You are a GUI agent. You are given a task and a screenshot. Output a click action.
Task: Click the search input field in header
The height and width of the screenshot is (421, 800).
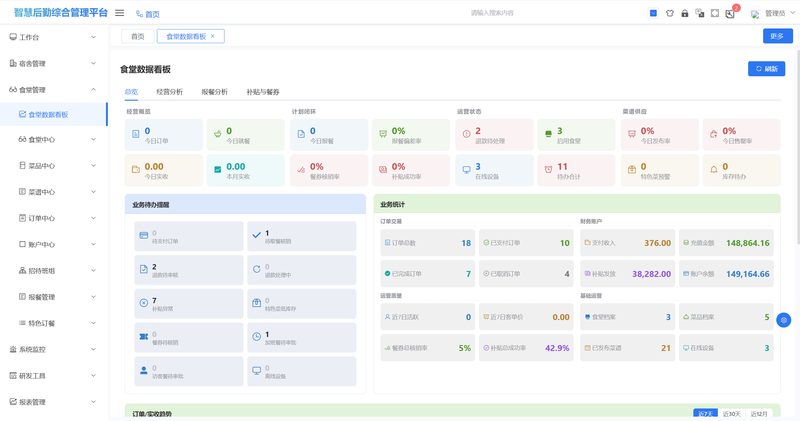[x=492, y=13]
